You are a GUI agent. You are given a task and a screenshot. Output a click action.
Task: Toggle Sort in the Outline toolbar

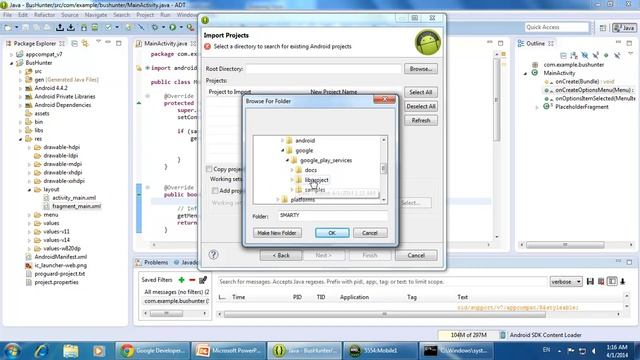coord(574,56)
